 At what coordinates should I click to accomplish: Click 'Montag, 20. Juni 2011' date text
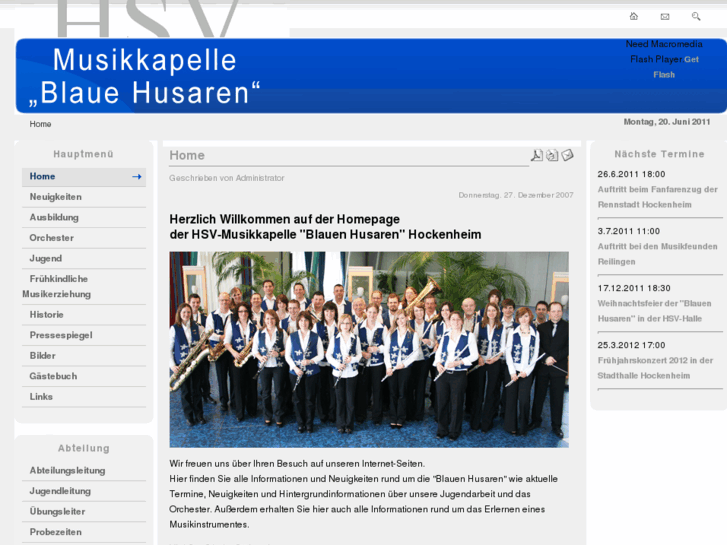click(667, 122)
